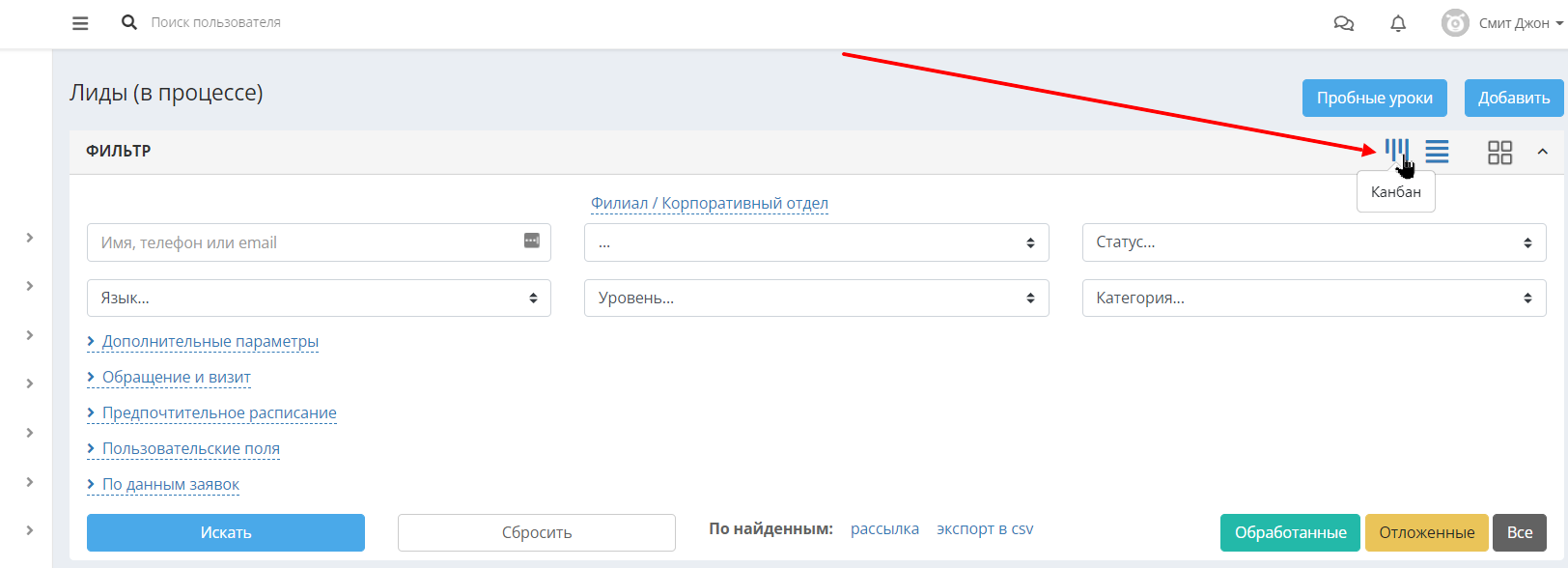
Task: Open the Категория dropdown
Action: [1314, 298]
